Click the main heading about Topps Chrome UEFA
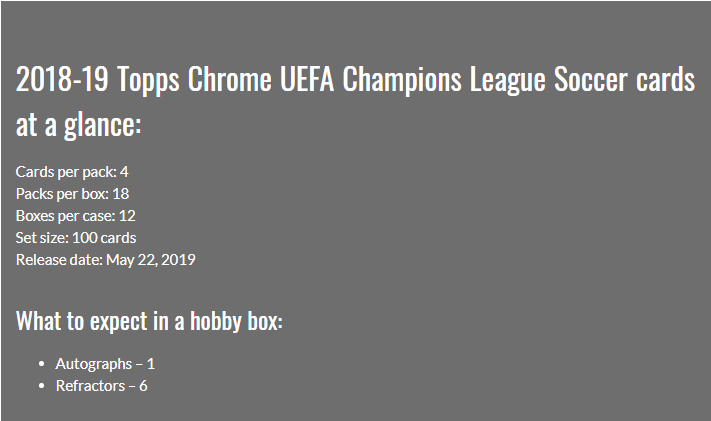This screenshot has height=421, width=711. coord(355,101)
